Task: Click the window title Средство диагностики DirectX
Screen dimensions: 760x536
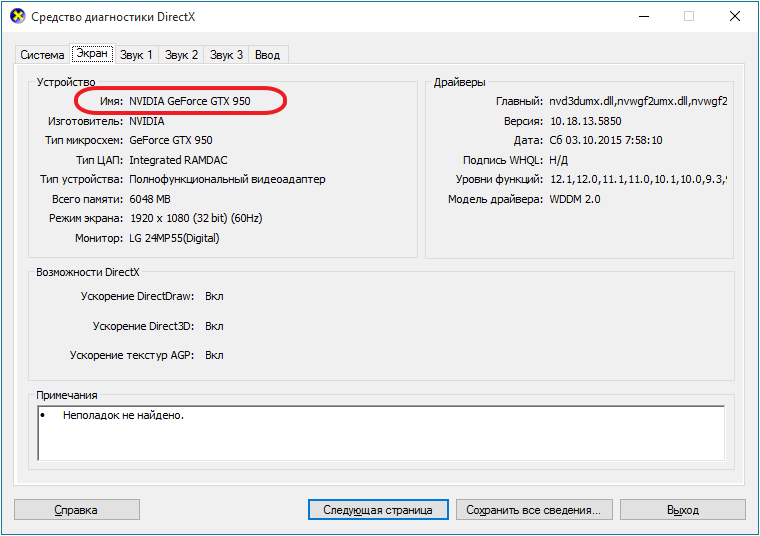Action: click(x=113, y=16)
